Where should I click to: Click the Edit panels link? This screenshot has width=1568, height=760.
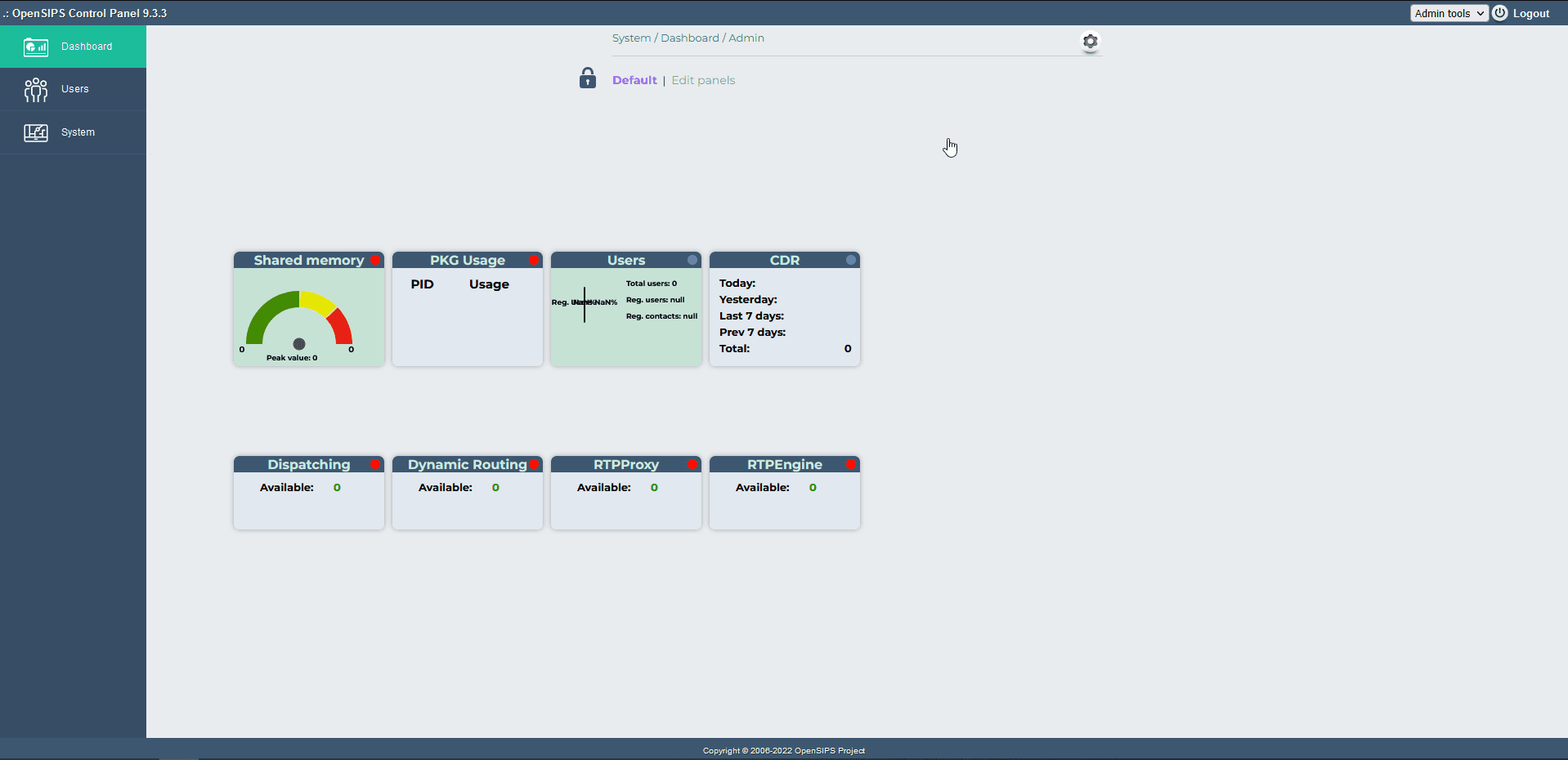pyautogui.click(x=703, y=80)
